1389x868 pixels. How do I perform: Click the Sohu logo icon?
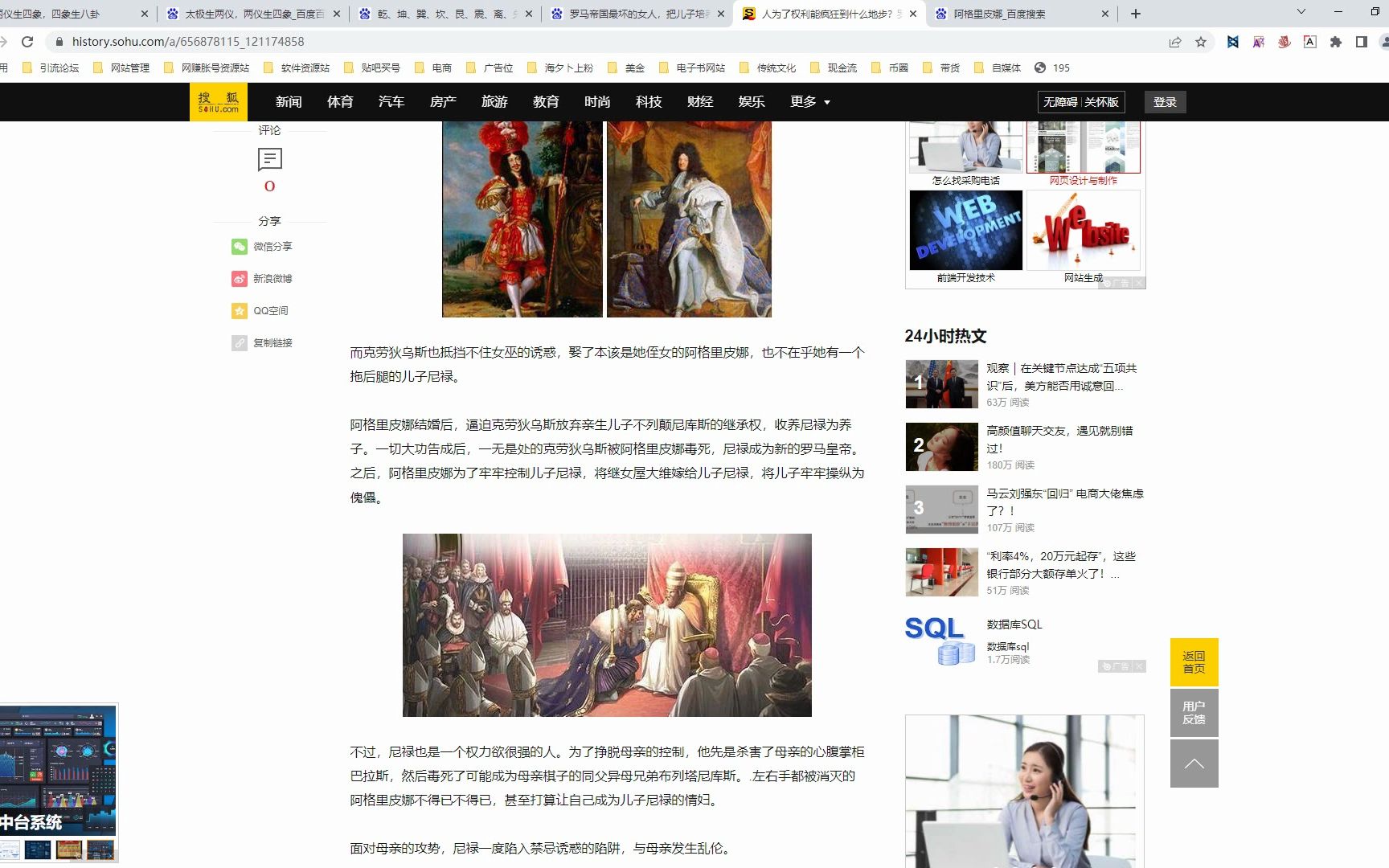(218, 102)
